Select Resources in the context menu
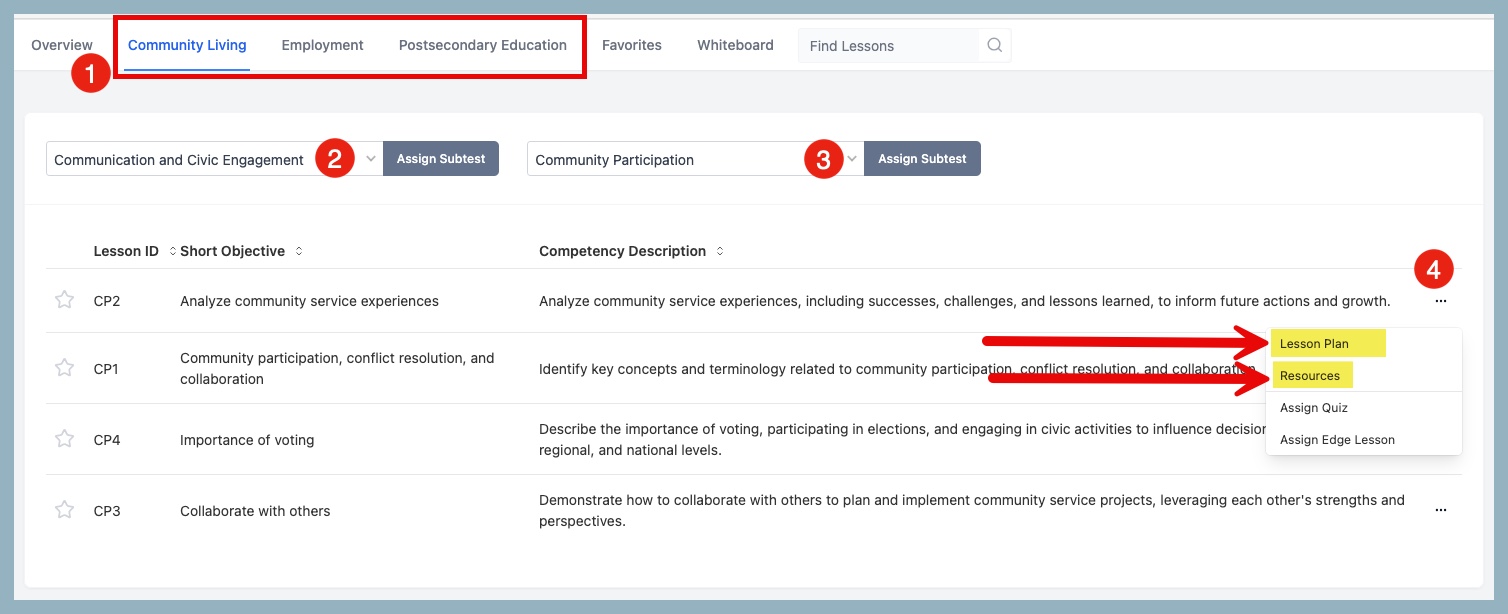This screenshot has height=614, width=1508. click(x=1309, y=376)
